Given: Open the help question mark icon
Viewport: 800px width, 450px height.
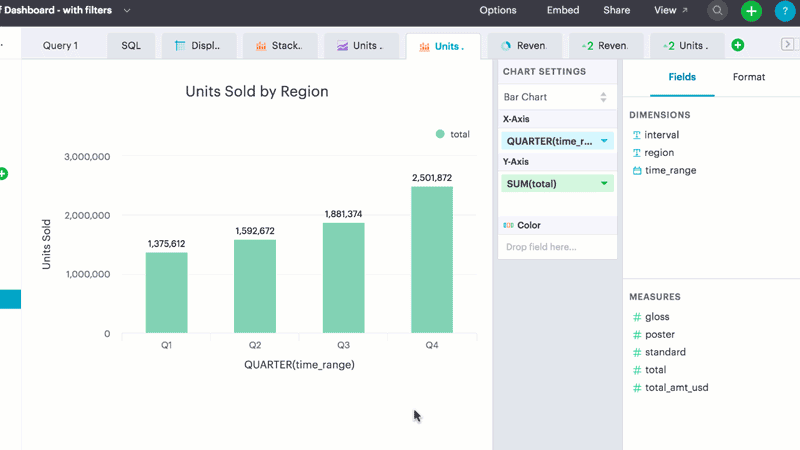Looking at the screenshot, I should coord(785,11).
